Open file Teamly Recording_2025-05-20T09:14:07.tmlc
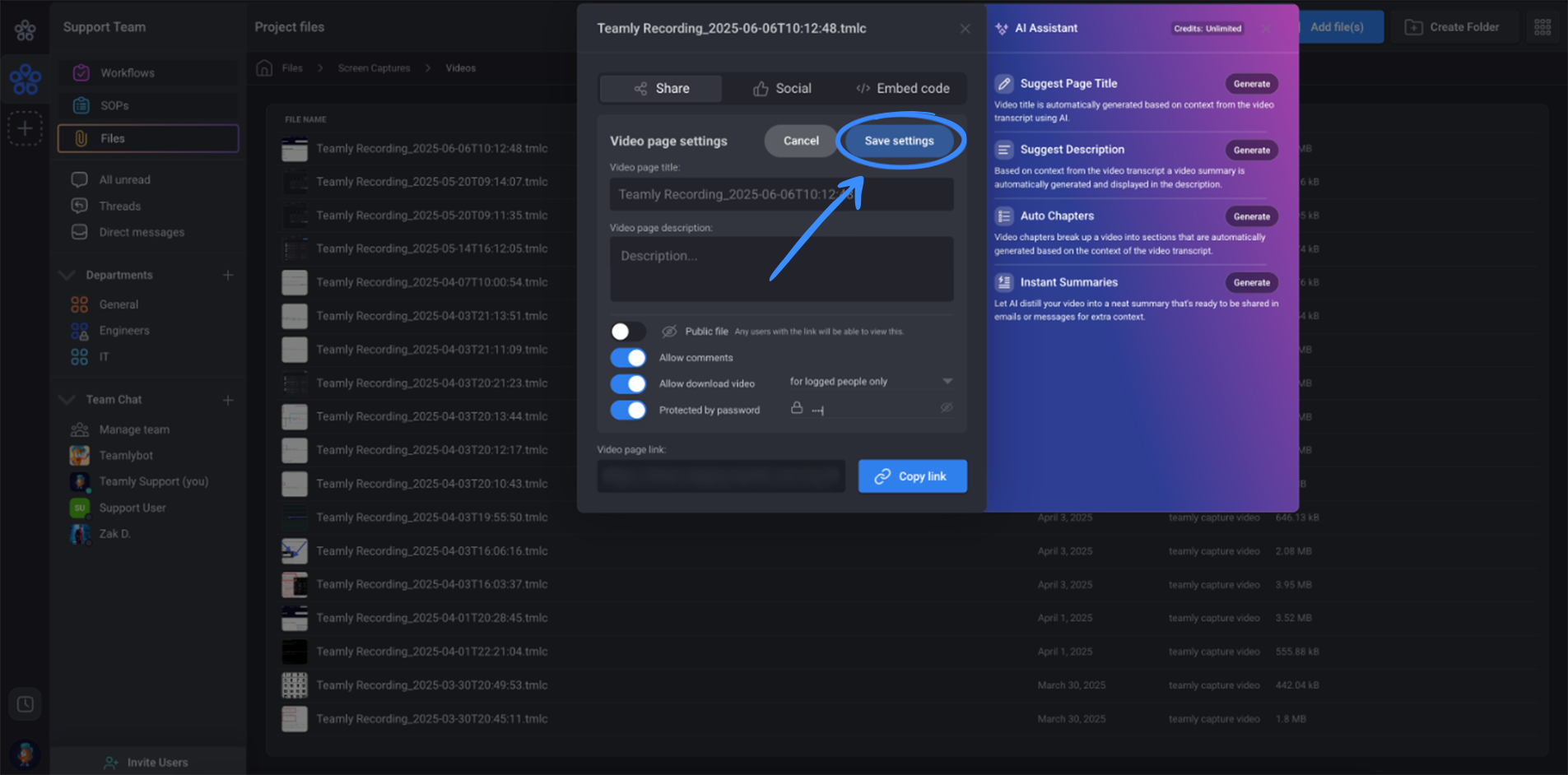The width and height of the screenshot is (1568, 775). 431,182
